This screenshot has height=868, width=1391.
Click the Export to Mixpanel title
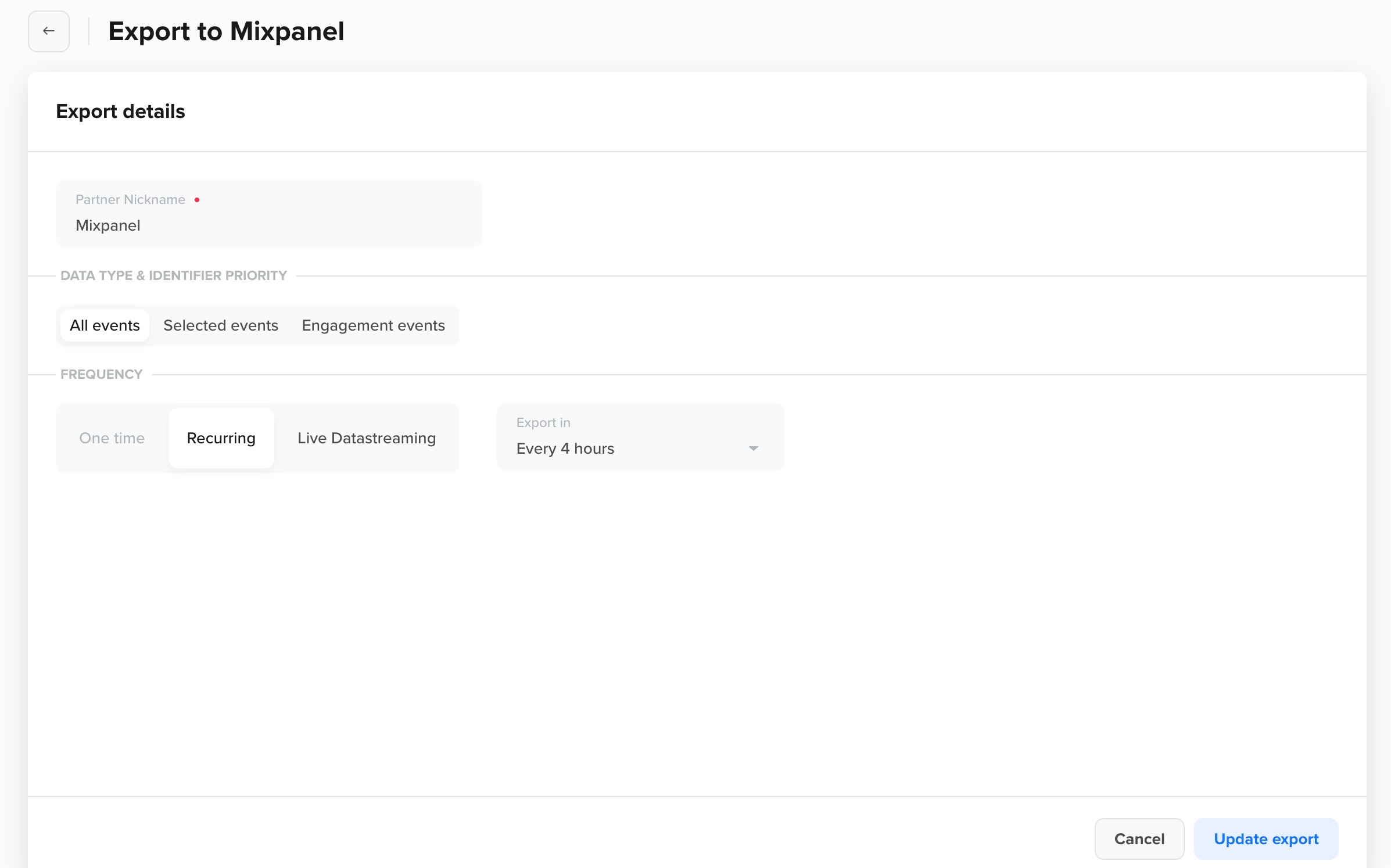226,31
